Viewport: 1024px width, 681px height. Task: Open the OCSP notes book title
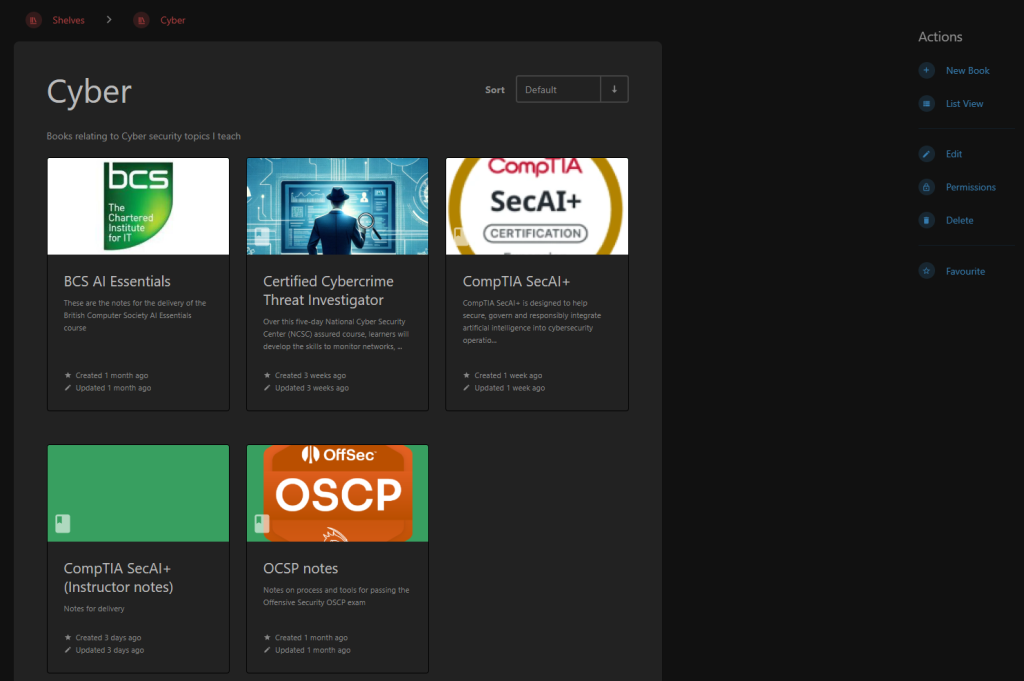(x=300, y=569)
